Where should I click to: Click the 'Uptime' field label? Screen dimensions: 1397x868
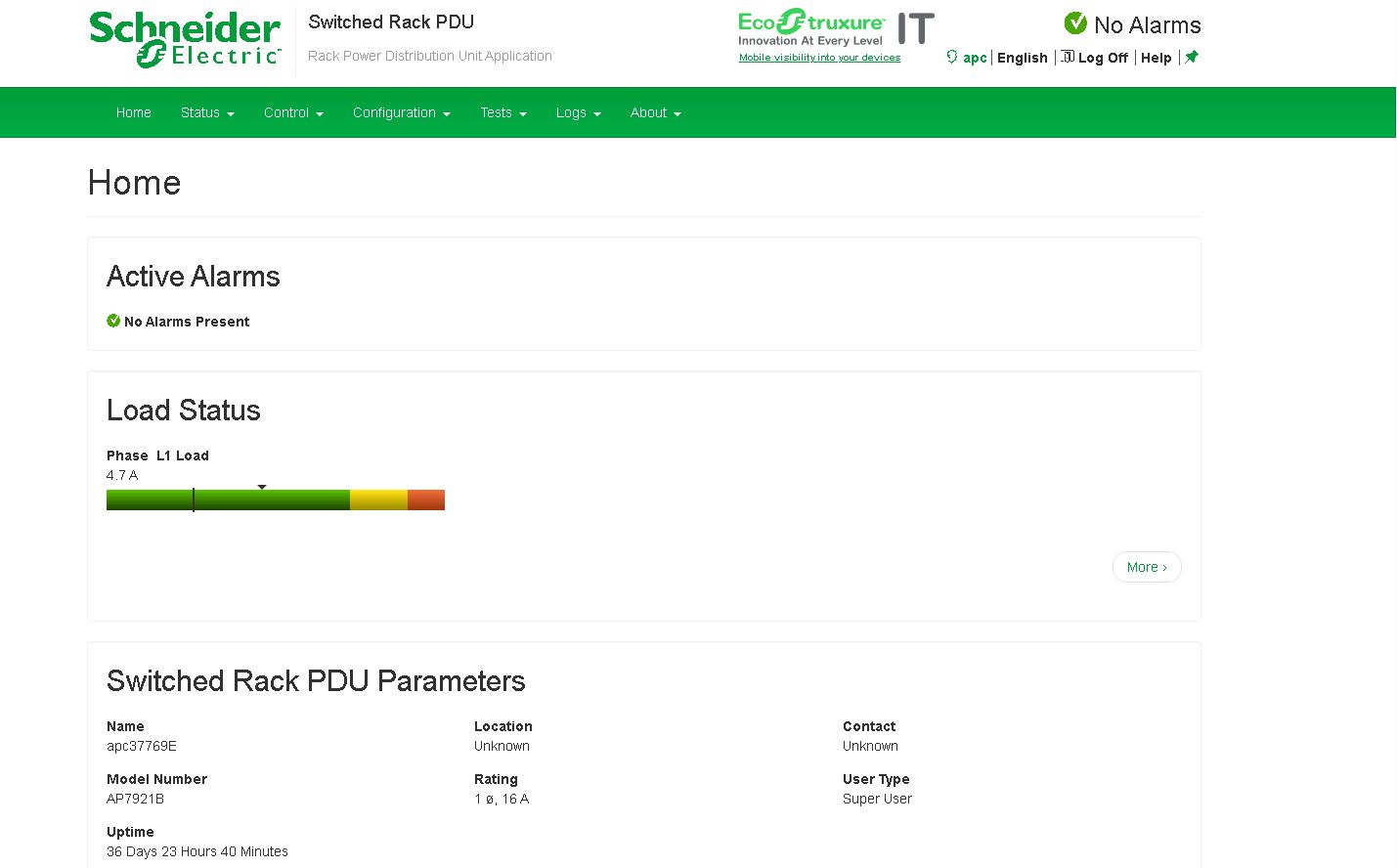130,832
